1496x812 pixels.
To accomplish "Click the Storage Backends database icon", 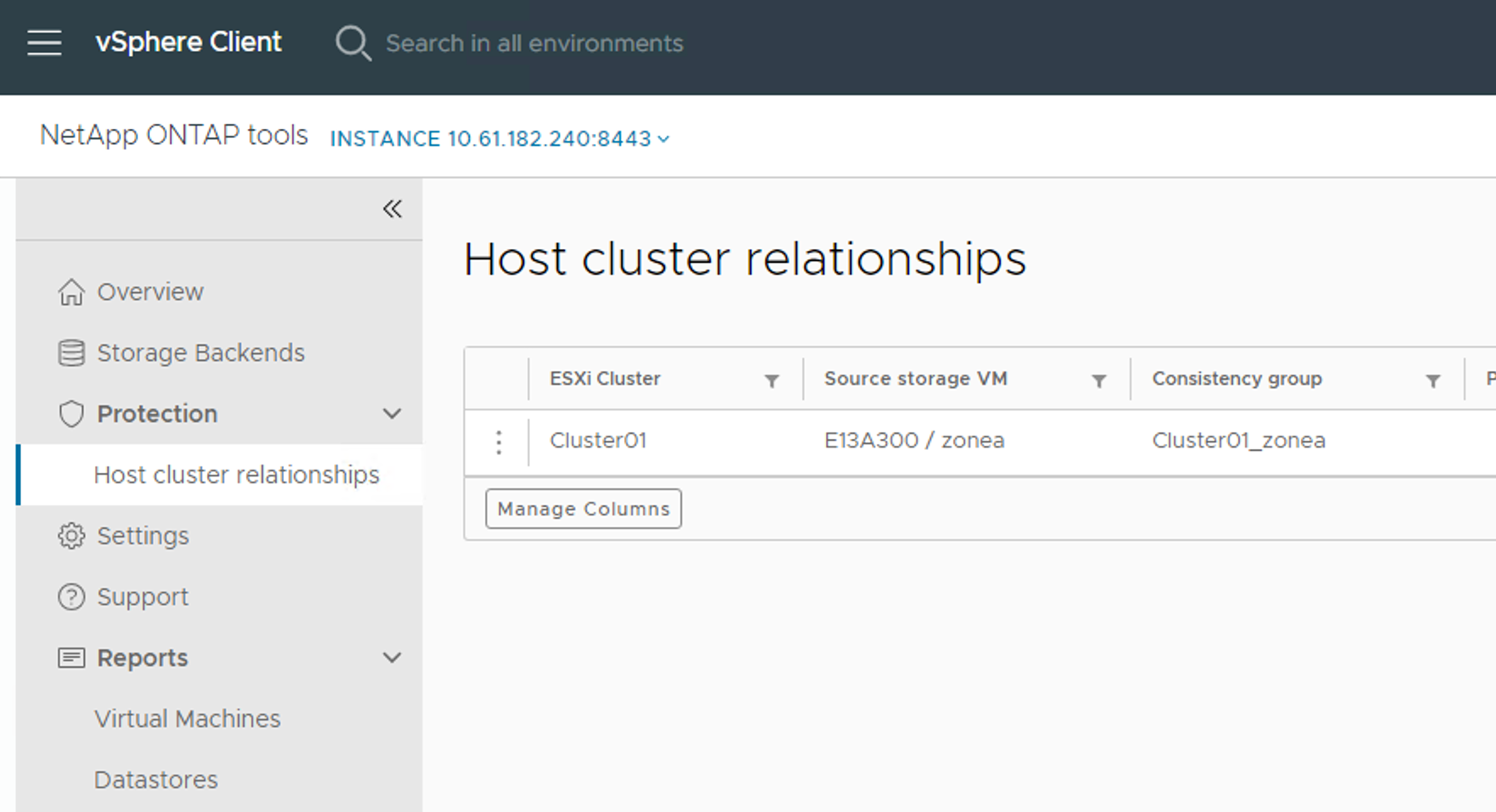I will pos(71,353).
